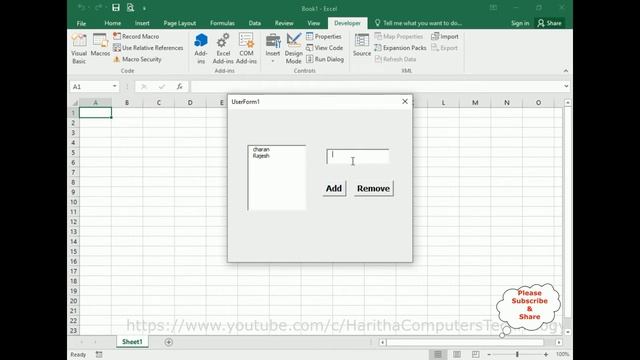
Task: Switch to the Formulas tab
Action: 222,23
